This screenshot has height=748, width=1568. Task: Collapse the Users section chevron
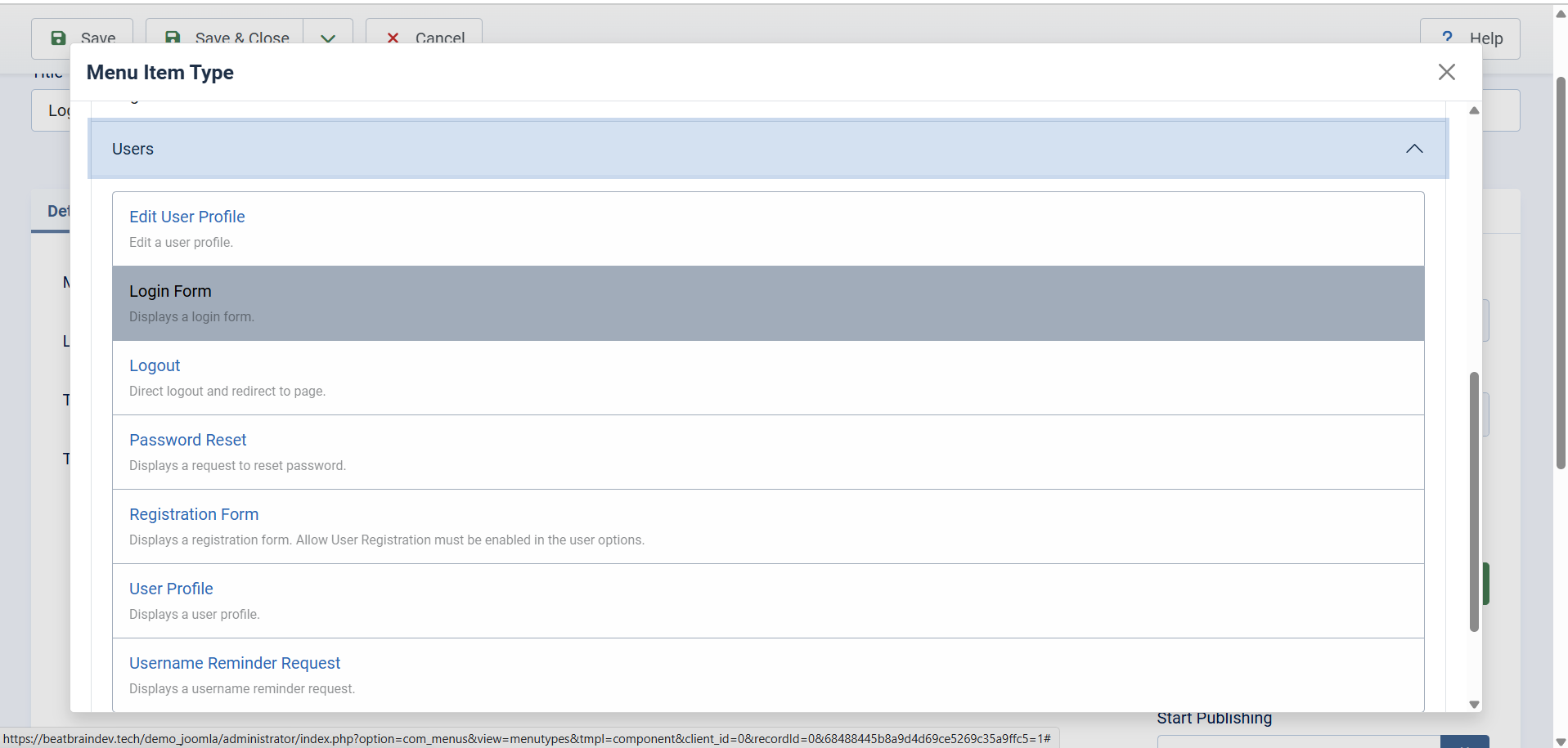(x=1413, y=149)
